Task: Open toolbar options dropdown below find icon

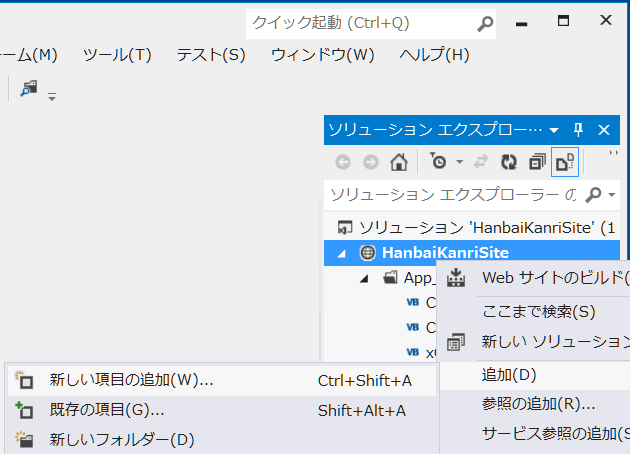Action: click(x=52, y=97)
